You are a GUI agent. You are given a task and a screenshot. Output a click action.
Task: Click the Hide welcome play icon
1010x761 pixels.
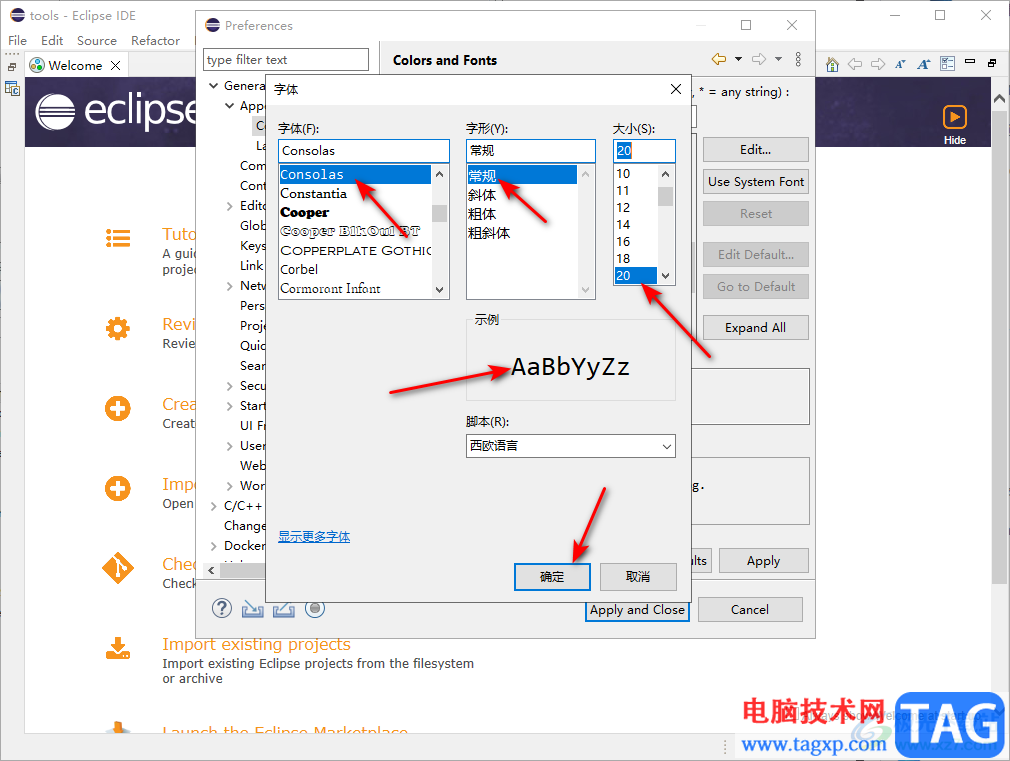coord(955,117)
